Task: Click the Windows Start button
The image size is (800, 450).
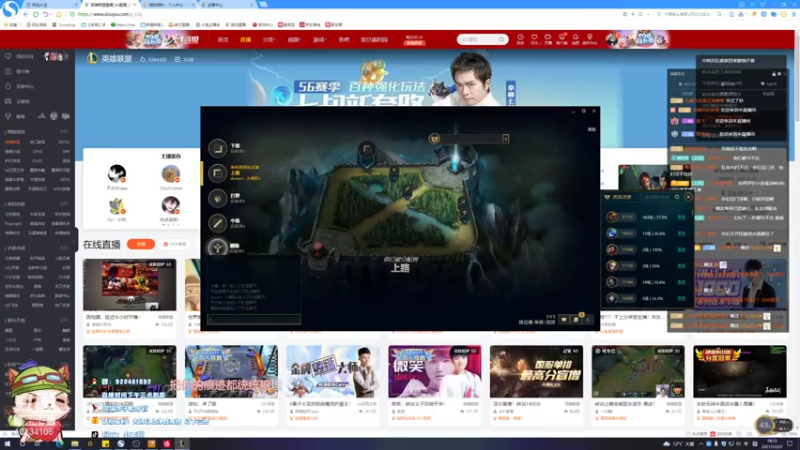Action: (x=7, y=444)
